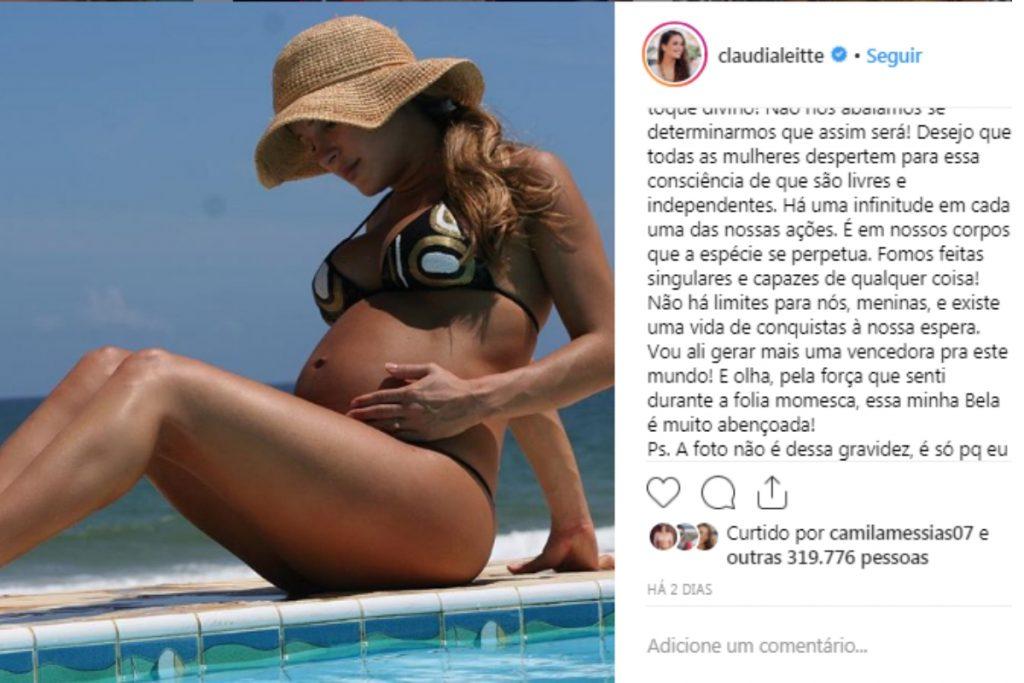1024x683 pixels.
Task: Open claudialeitte's profile picture
Action: point(675,54)
